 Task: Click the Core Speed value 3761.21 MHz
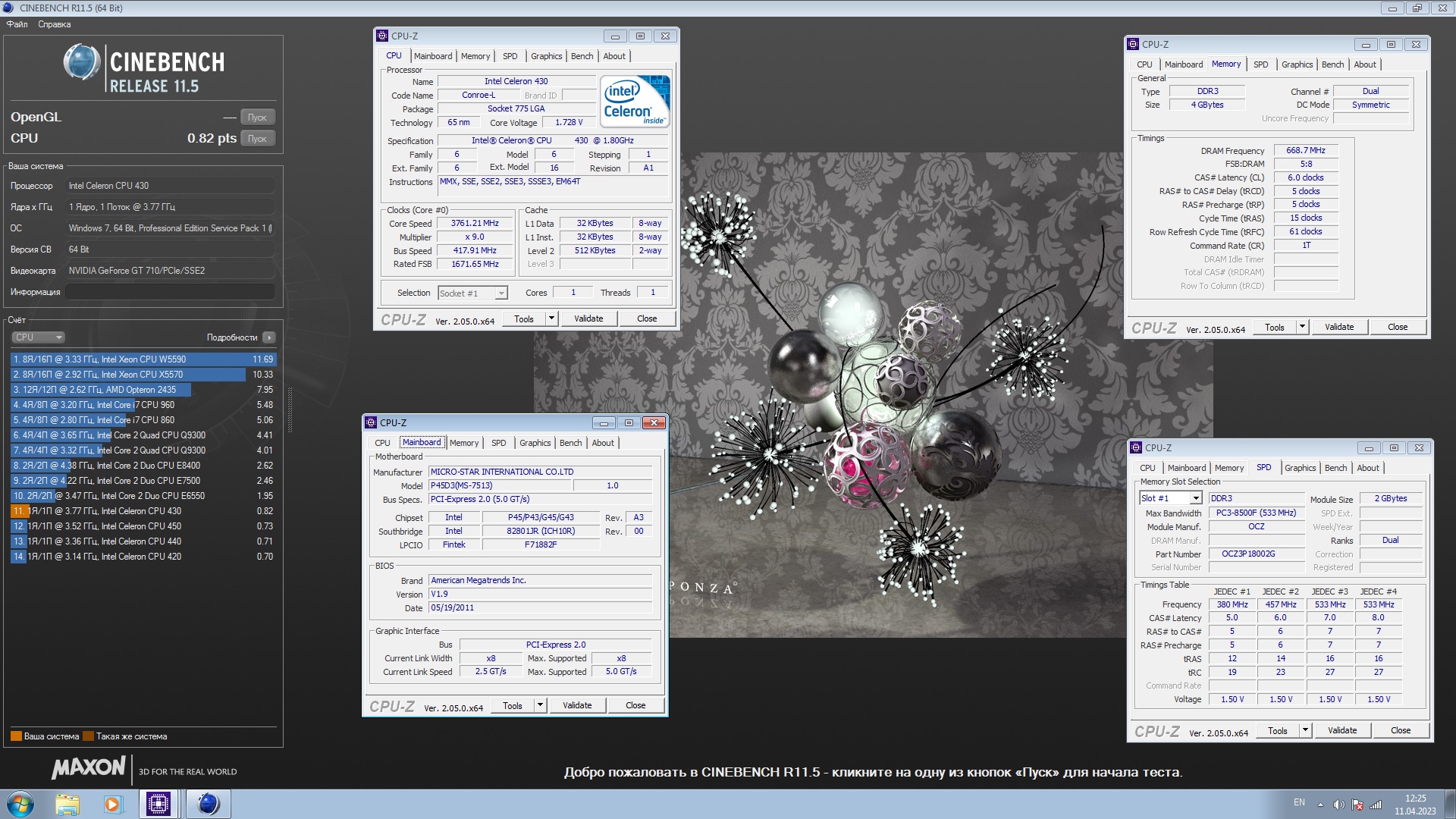coord(475,224)
